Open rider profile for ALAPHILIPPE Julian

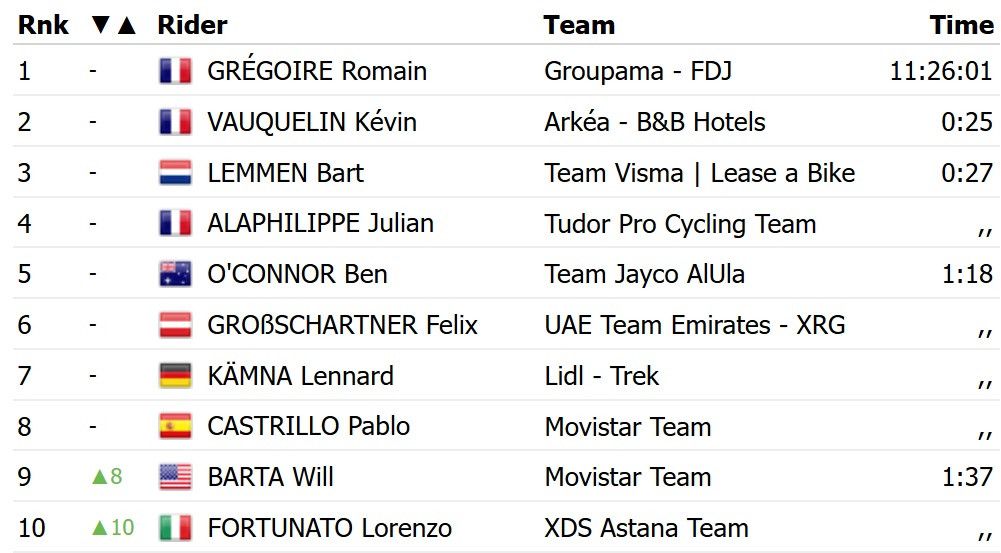pyautogui.click(x=320, y=223)
